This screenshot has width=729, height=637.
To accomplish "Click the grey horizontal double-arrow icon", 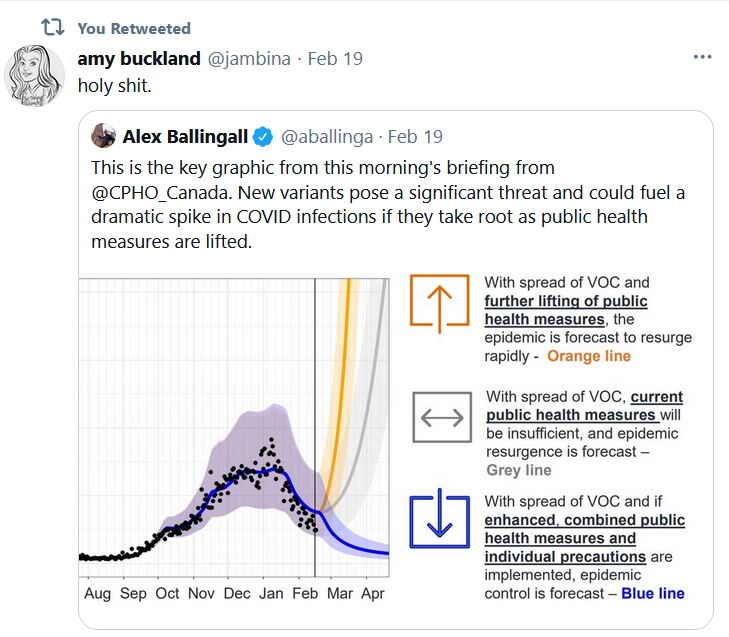I will tap(442, 417).
